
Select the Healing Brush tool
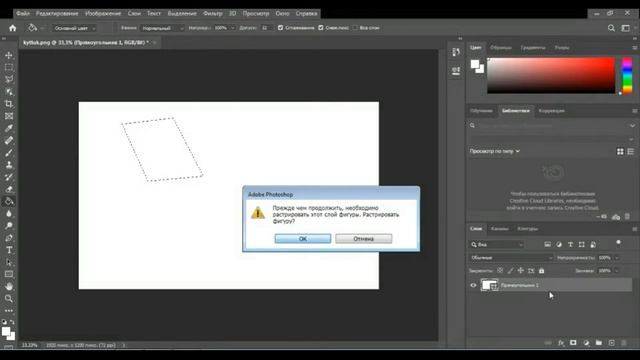(9, 140)
